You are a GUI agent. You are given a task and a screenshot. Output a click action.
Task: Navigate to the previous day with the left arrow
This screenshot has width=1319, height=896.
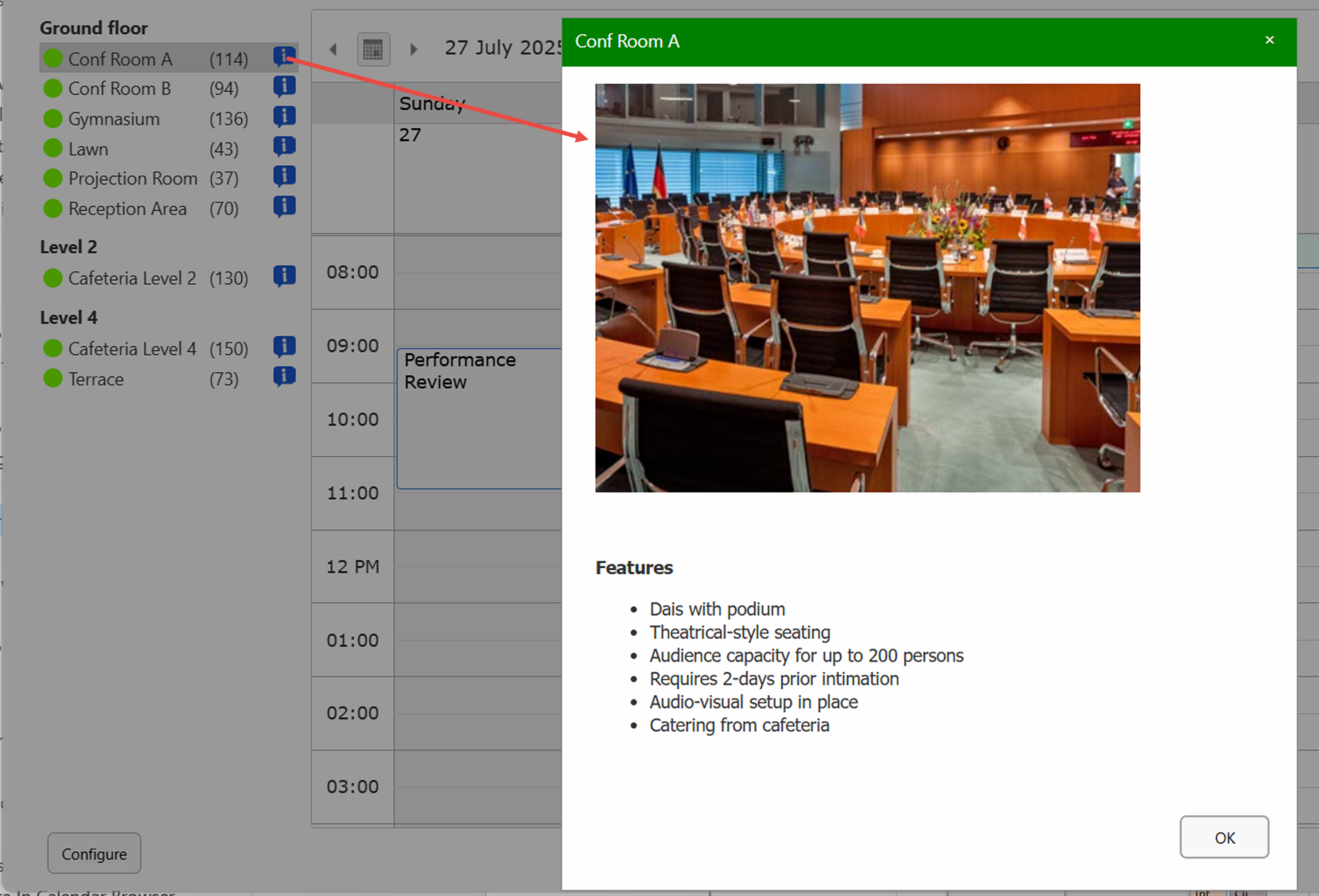click(x=334, y=49)
